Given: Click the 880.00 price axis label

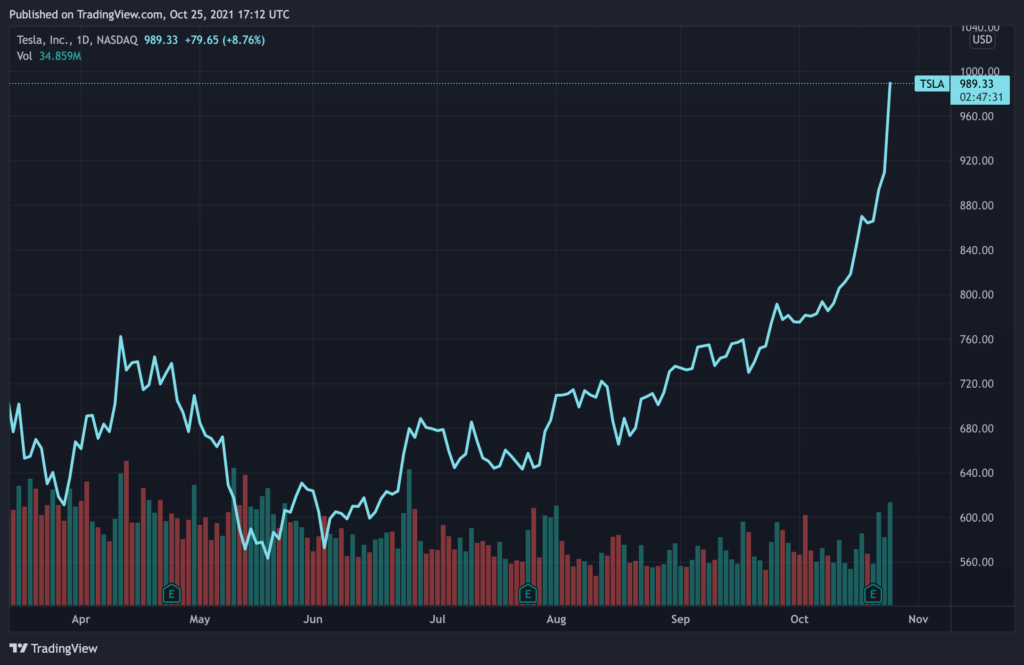Looking at the screenshot, I should click(x=976, y=205).
